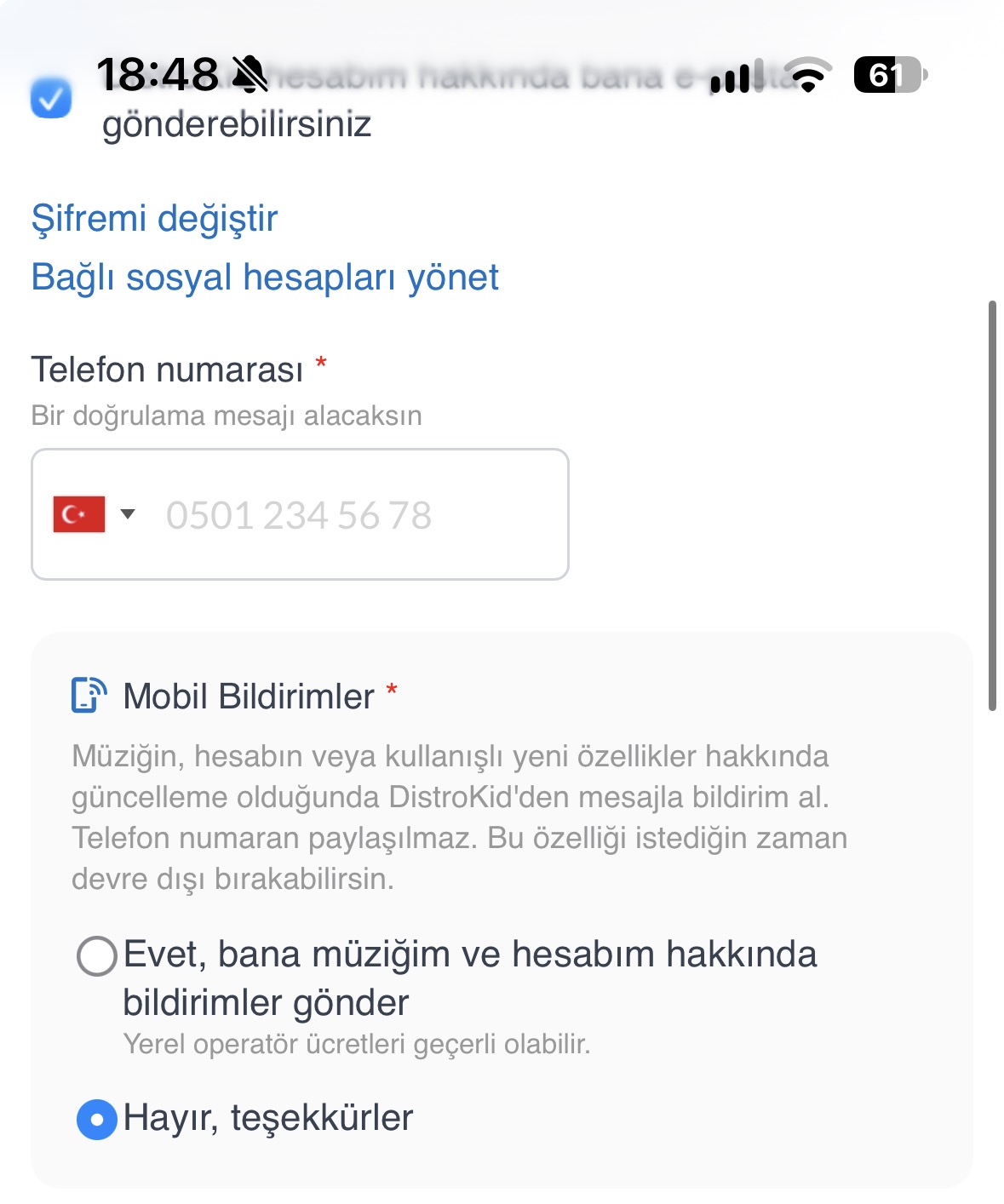Tap the 'Telefon numarası' field label

point(167,370)
